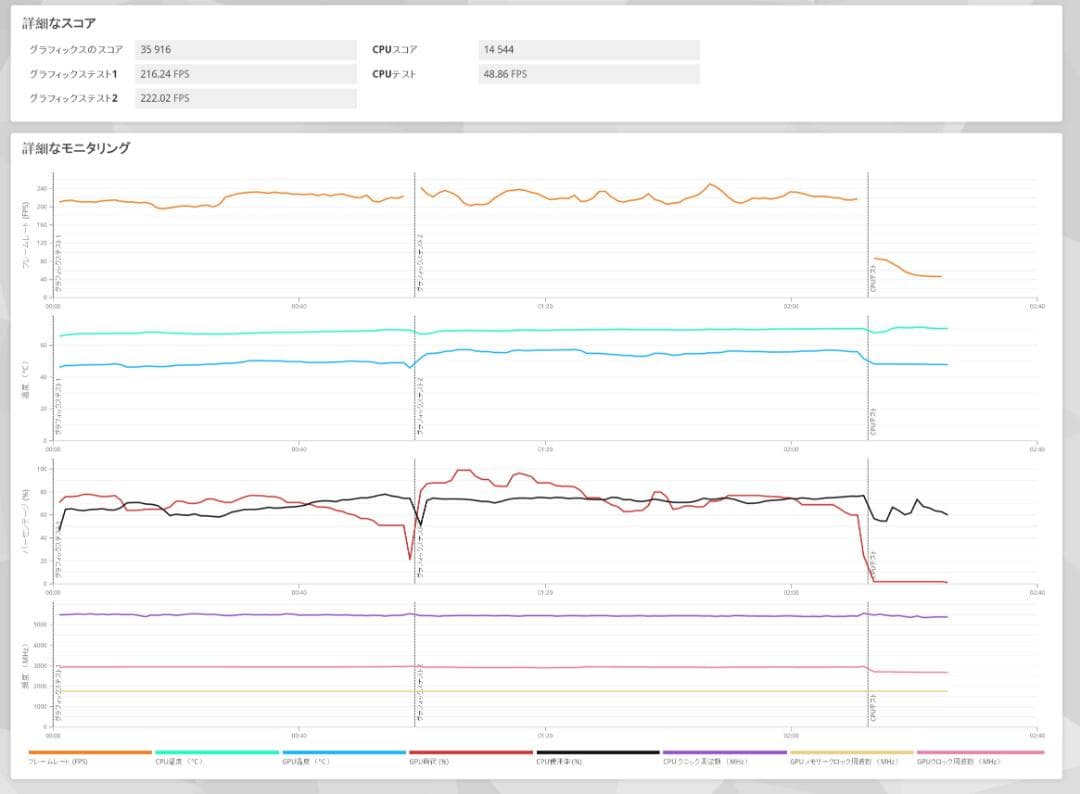The image size is (1080, 794).
Task: Click the 詳細なスコア section heading
Action: pos(60,22)
